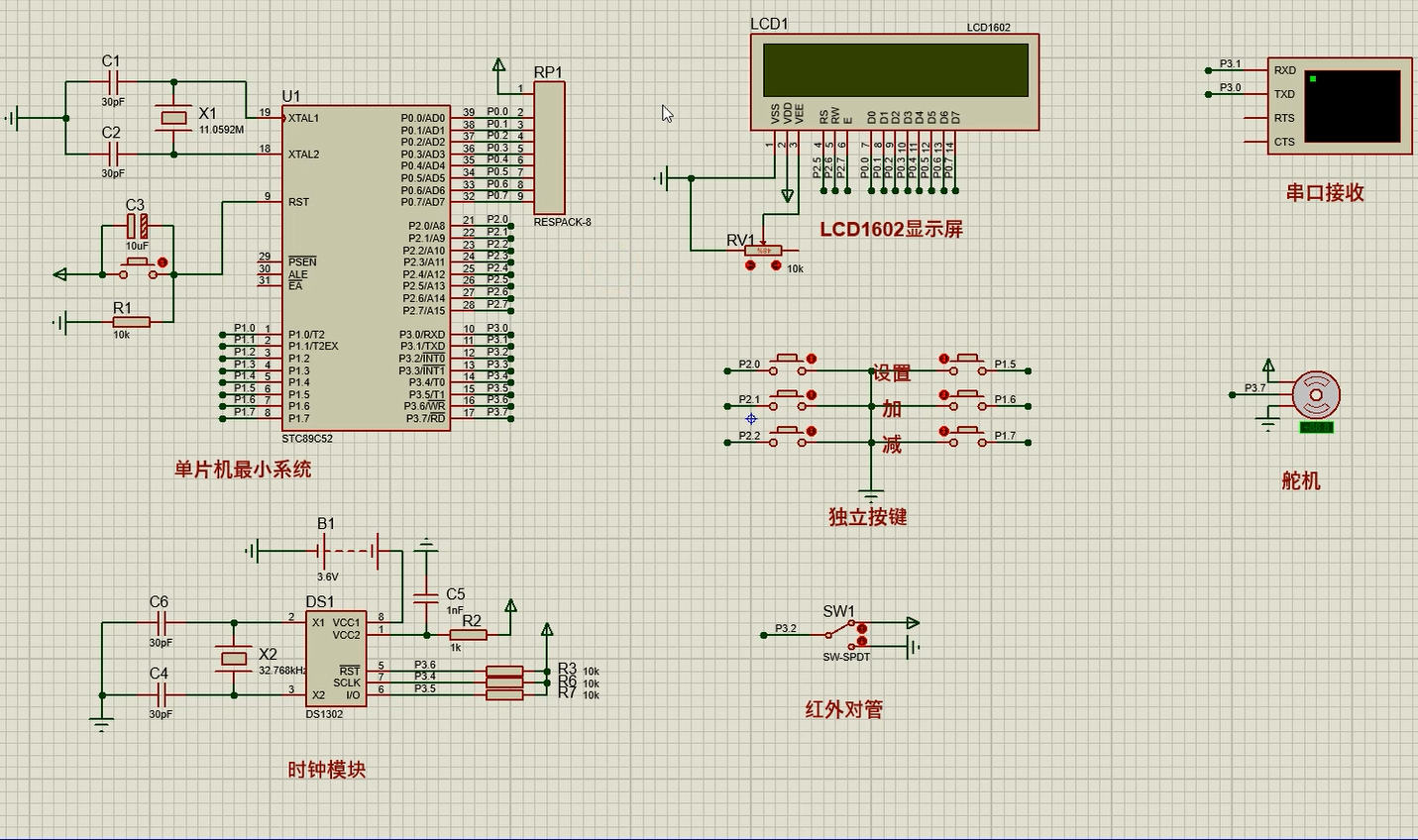This screenshot has width=1418, height=840.
Task: Click the 独立按键 section label
Action: 867,516
